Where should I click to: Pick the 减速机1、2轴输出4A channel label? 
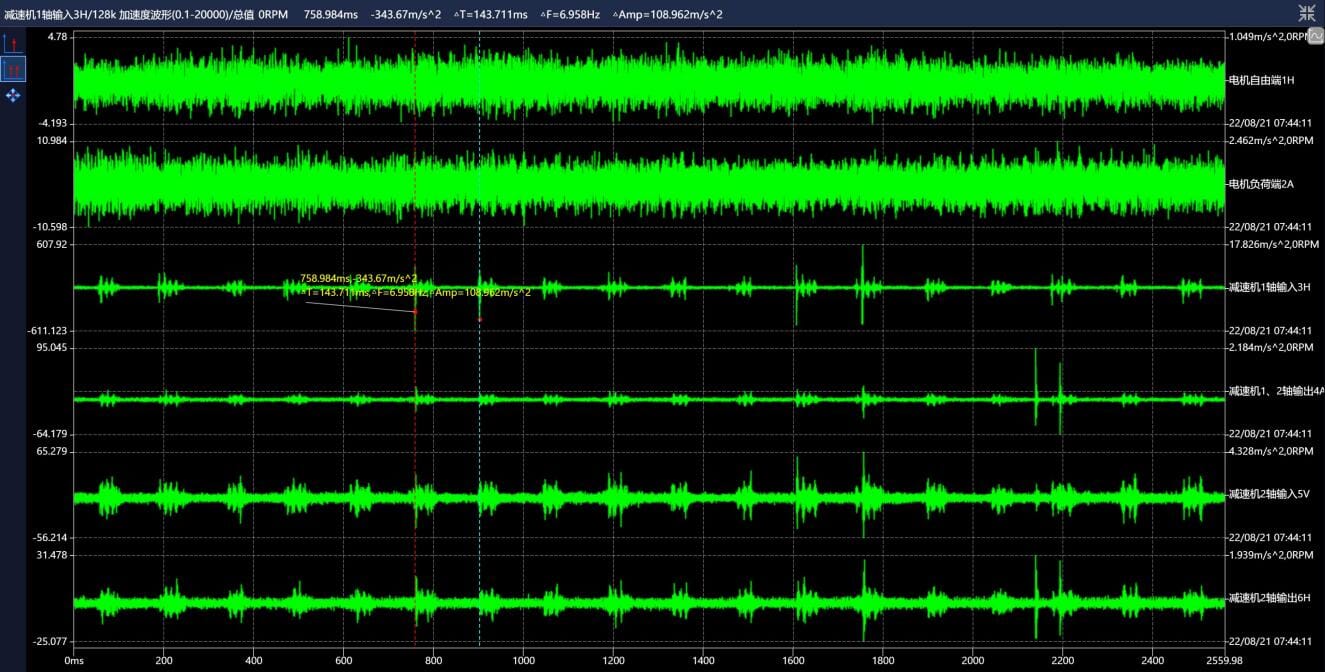[1275, 391]
